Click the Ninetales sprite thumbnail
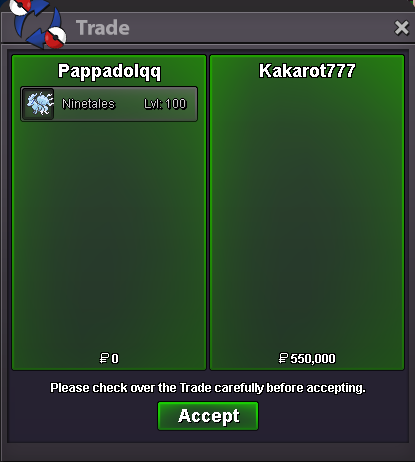Image resolution: width=415 pixels, height=462 pixels. (40, 104)
